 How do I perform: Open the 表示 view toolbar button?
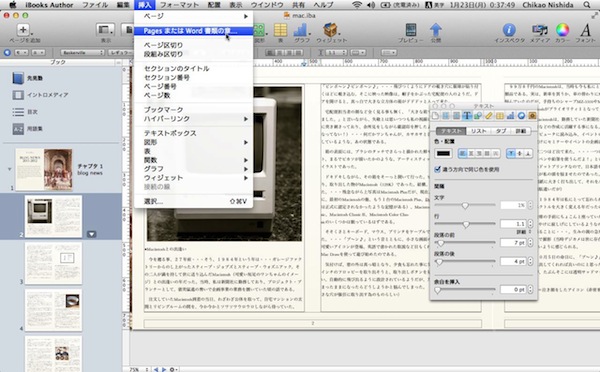click(x=105, y=30)
